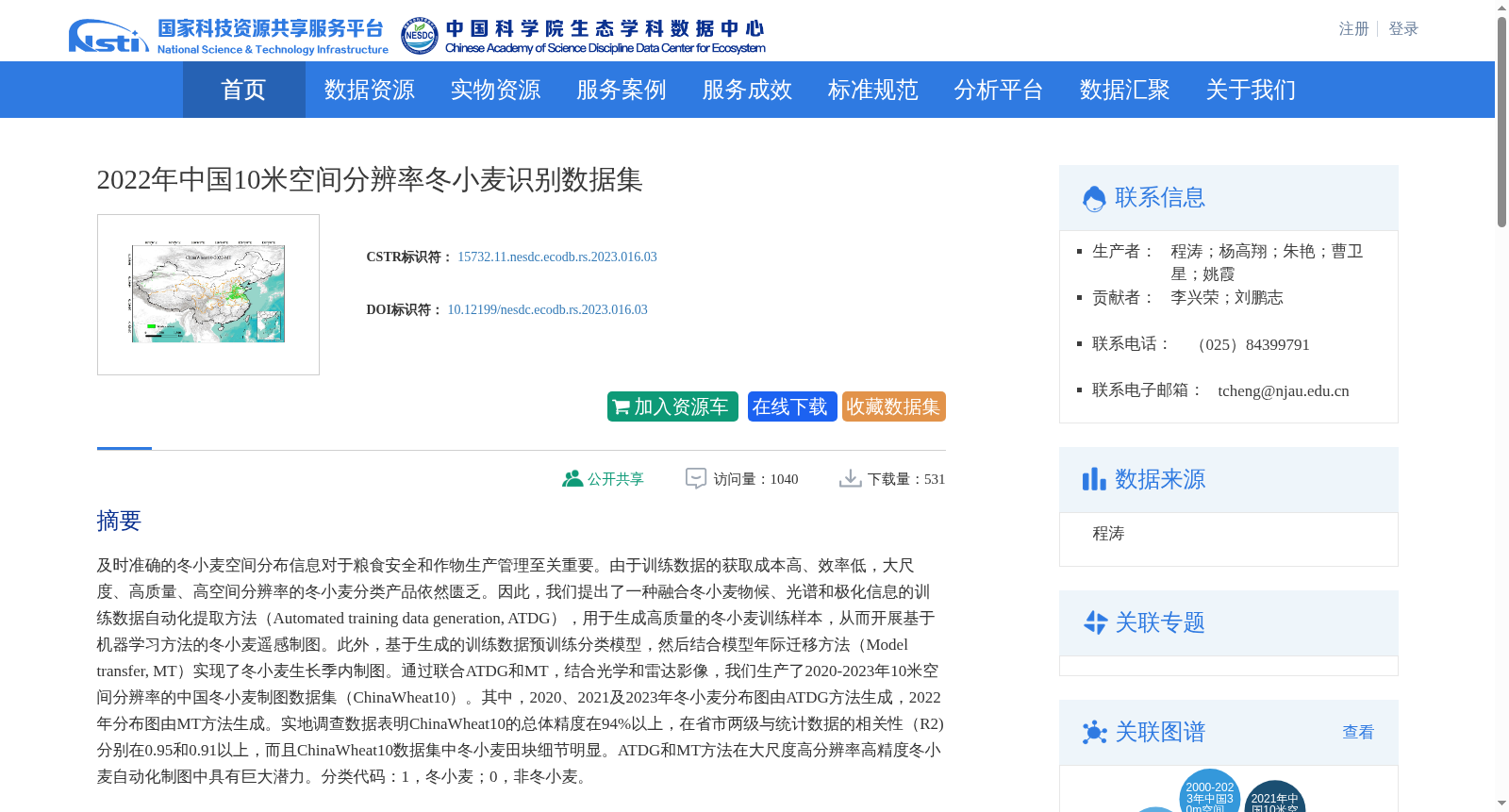This screenshot has width=1509, height=812.
Task: Click the NSTI platform logo
Action: 228,36
